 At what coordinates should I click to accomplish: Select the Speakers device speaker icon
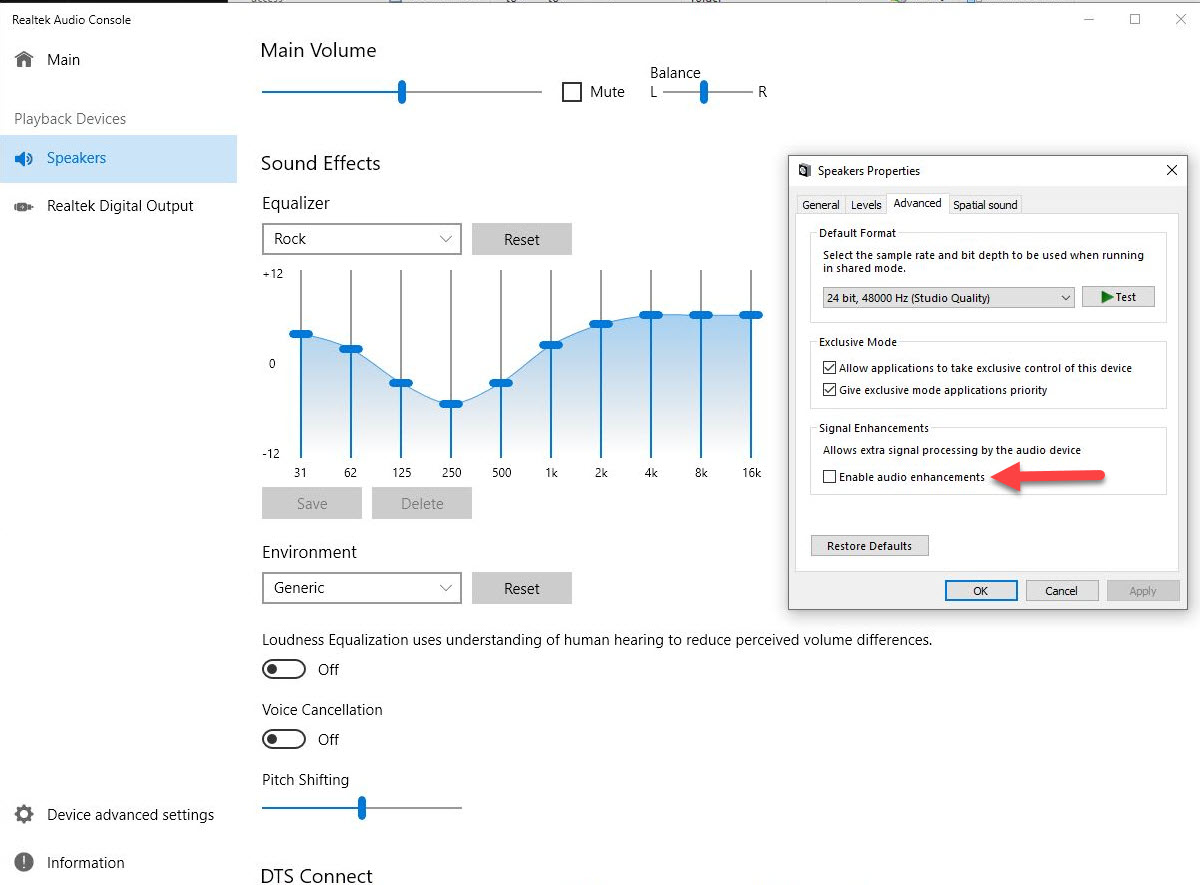(25, 158)
